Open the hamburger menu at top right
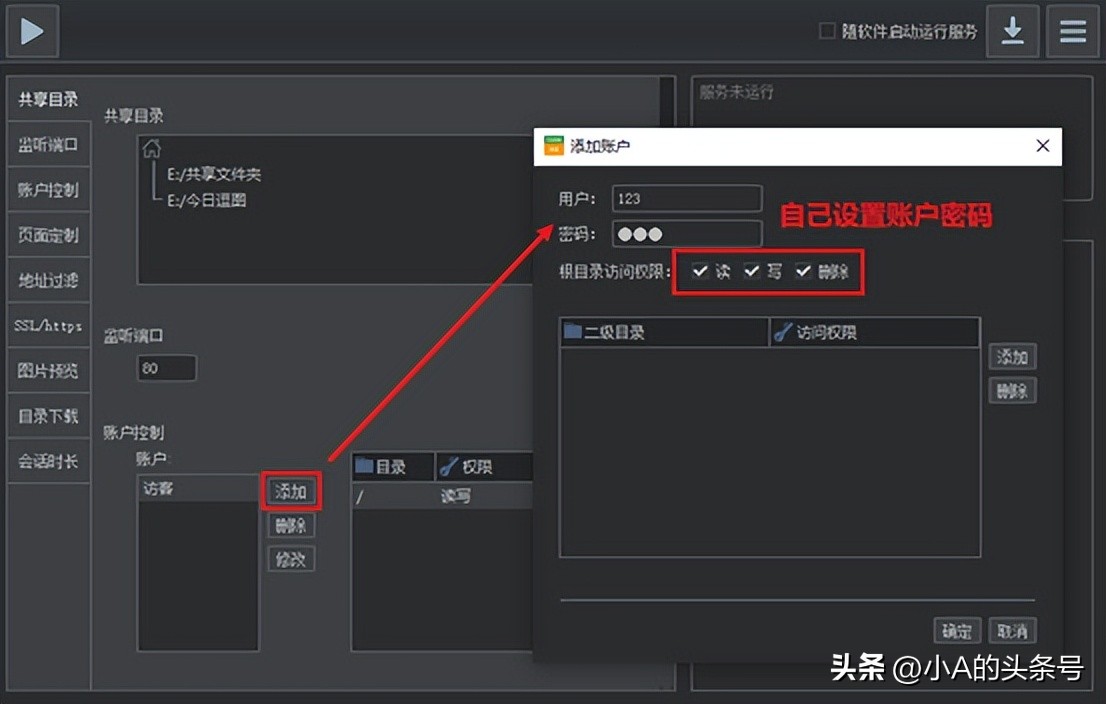This screenshot has width=1106, height=704. [1072, 31]
